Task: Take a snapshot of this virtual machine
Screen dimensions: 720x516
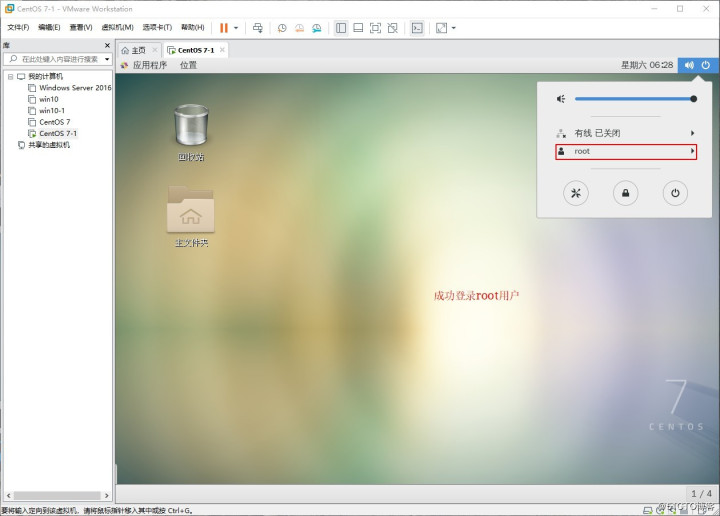Action: [282, 28]
